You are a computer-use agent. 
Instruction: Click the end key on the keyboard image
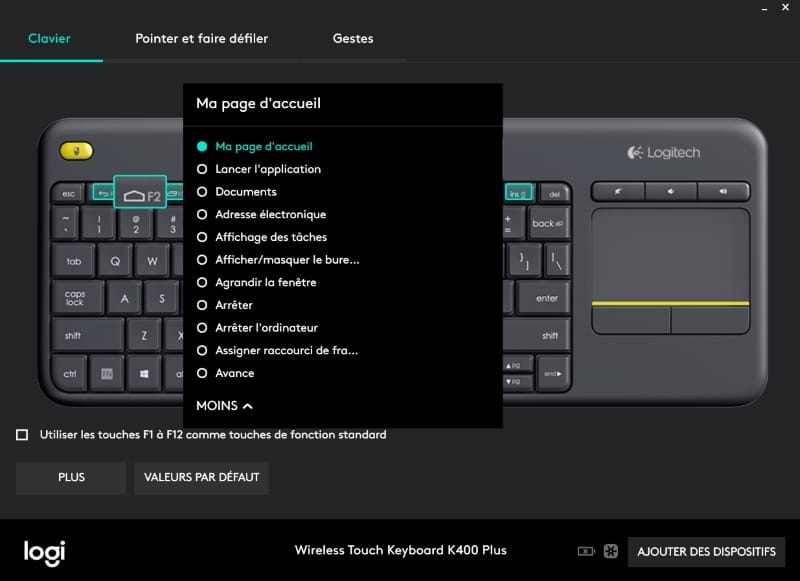553,374
